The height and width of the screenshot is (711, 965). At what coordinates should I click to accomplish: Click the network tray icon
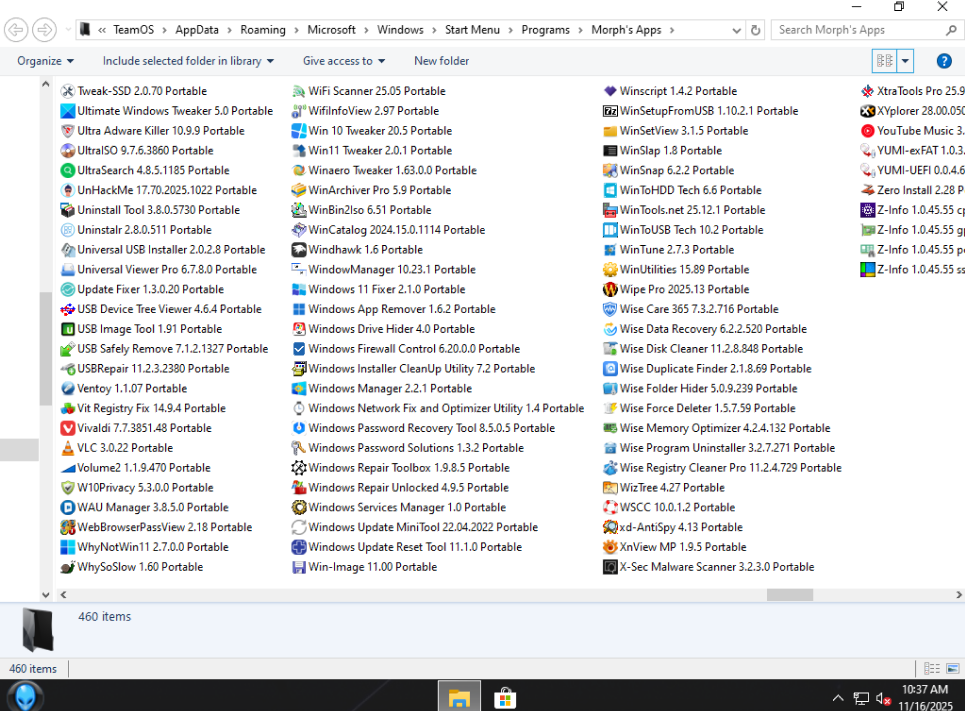tap(861, 699)
